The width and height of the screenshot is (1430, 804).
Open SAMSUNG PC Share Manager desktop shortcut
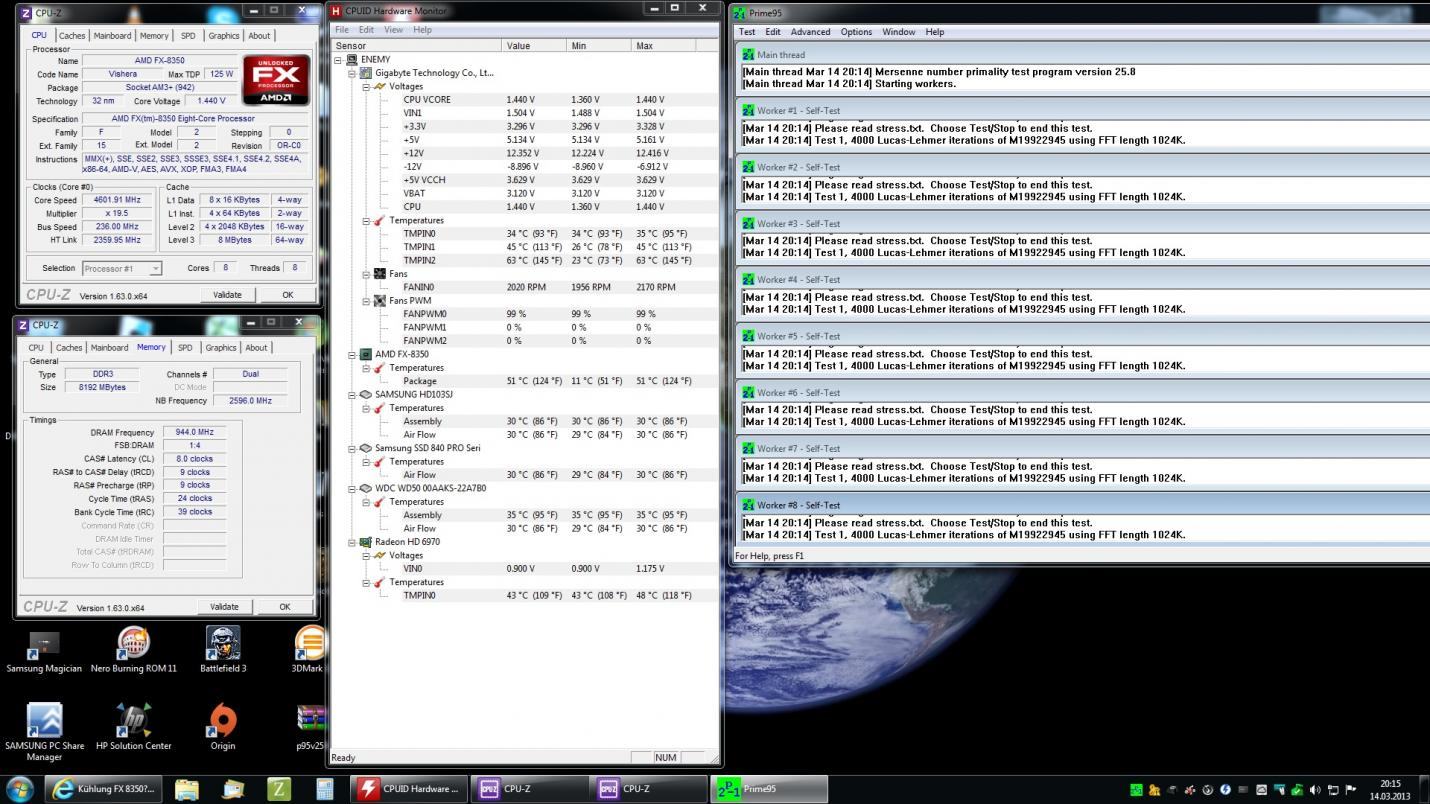44,732
